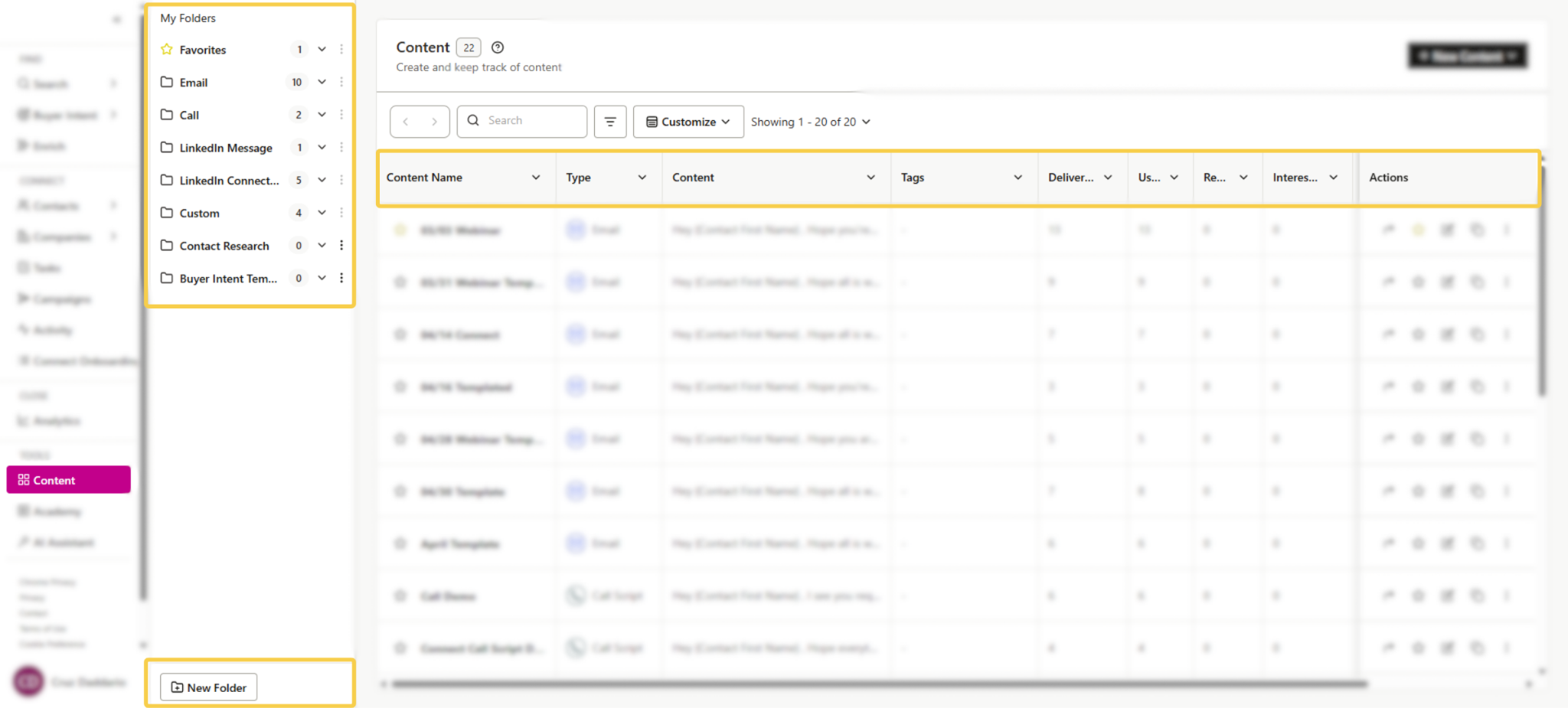Open the Email folder kebab menu
This screenshot has width=1568, height=708.
tap(341, 82)
